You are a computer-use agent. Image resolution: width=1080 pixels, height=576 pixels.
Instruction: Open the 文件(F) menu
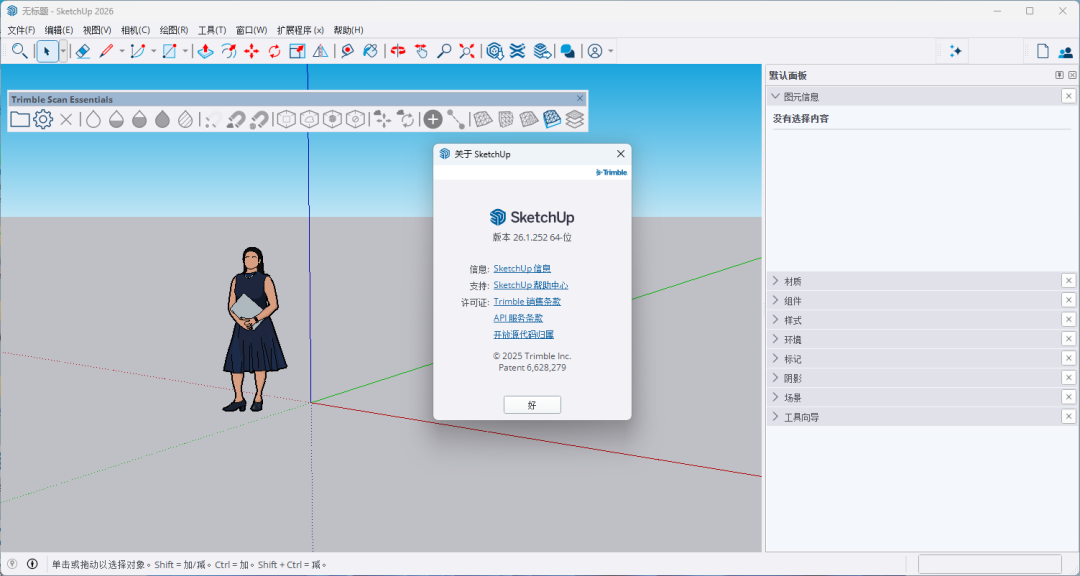(21, 30)
